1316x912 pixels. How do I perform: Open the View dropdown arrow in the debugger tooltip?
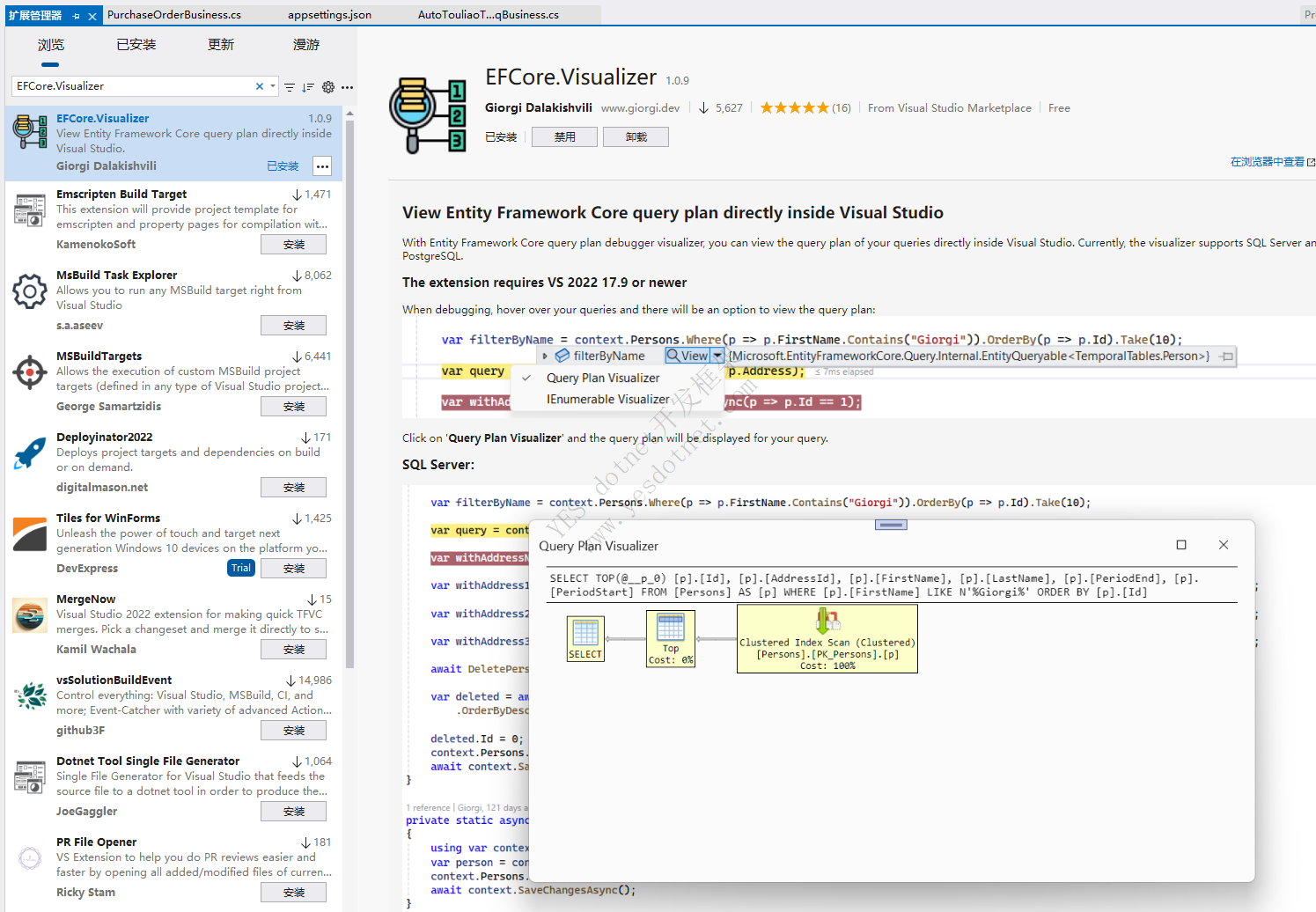pos(718,356)
